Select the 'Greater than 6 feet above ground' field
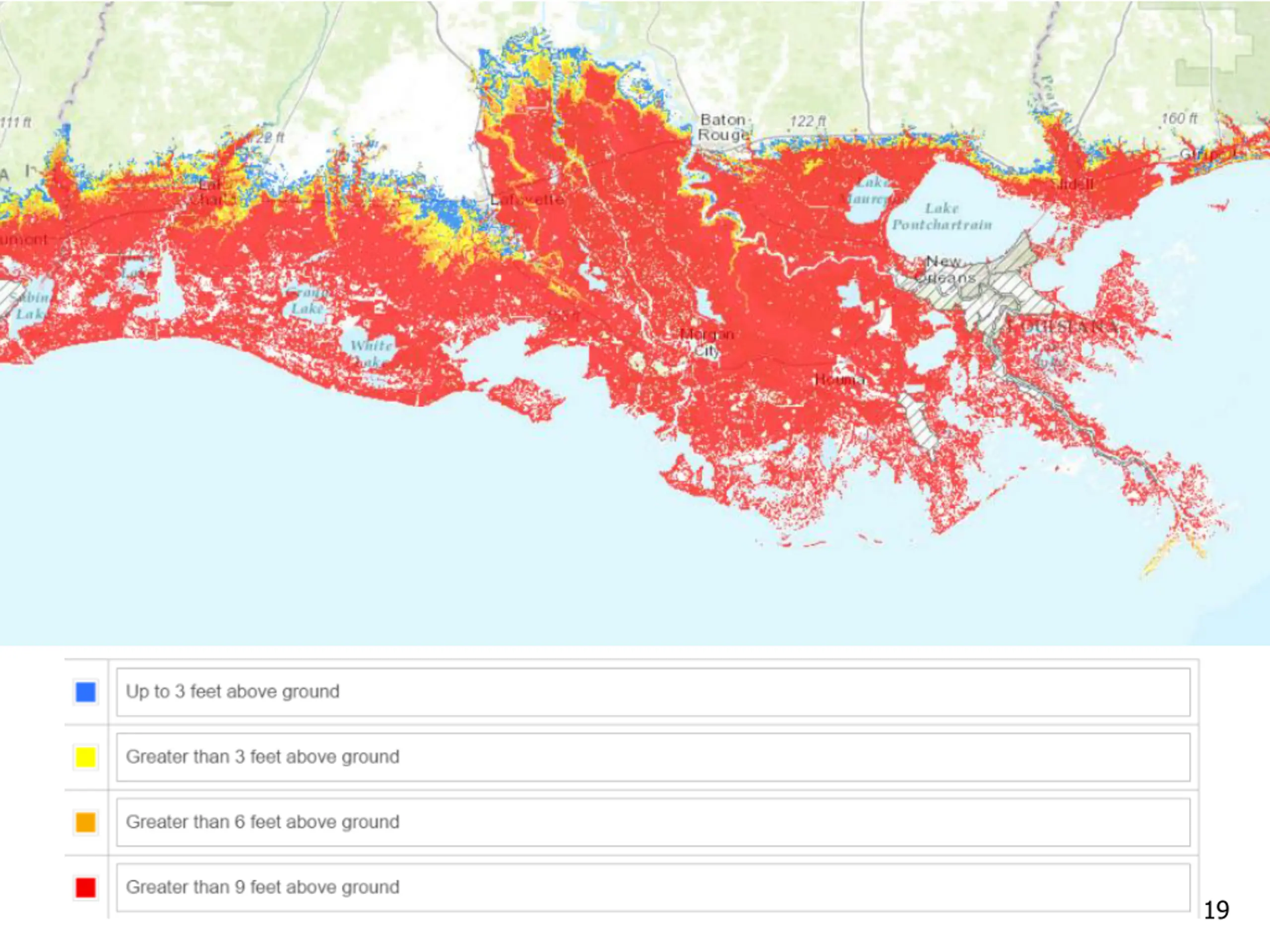Viewport: 1270px width, 952px height. click(653, 822)
